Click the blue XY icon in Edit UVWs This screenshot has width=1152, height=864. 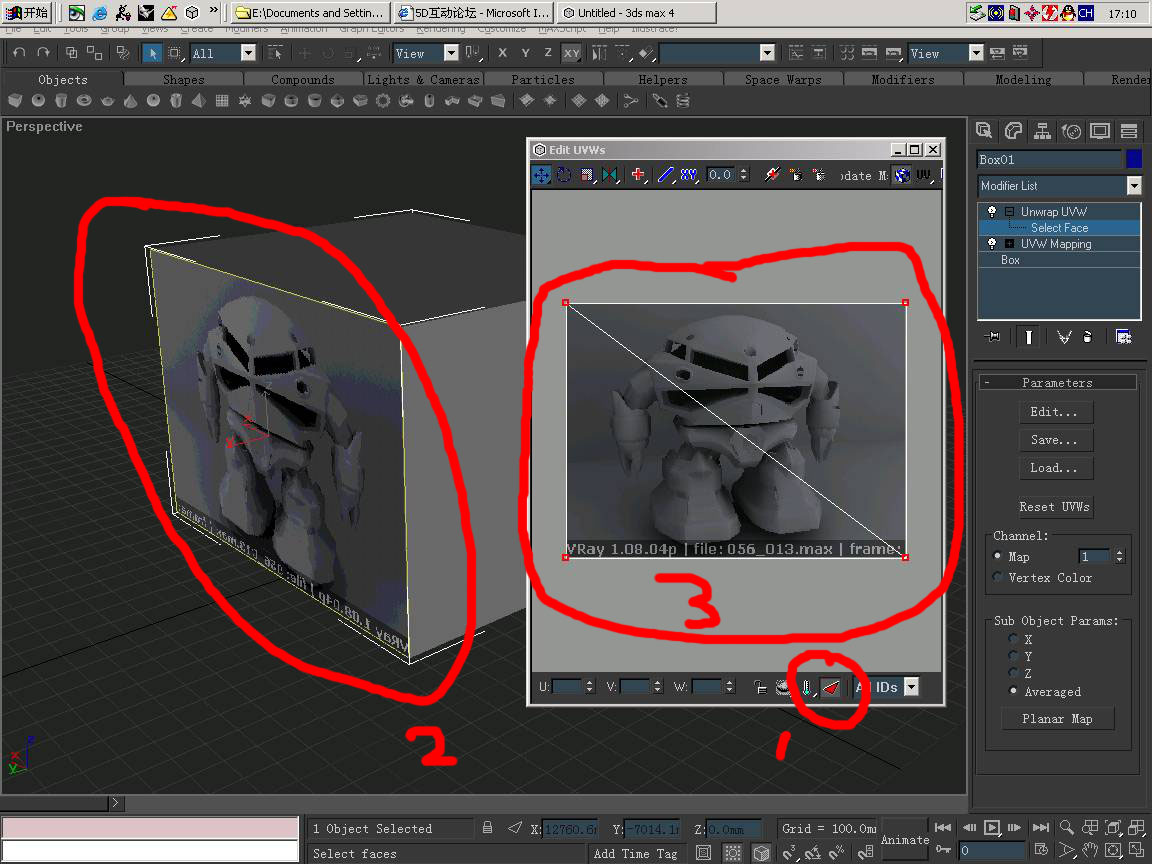pos(688,175)
